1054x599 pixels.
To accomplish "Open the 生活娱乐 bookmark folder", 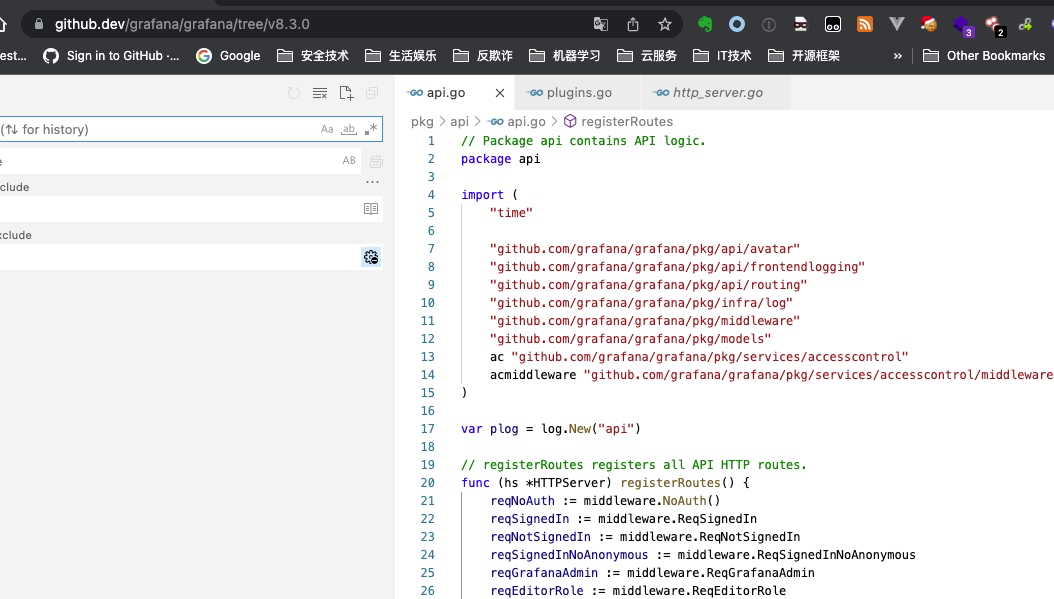I will pos(401,56).
